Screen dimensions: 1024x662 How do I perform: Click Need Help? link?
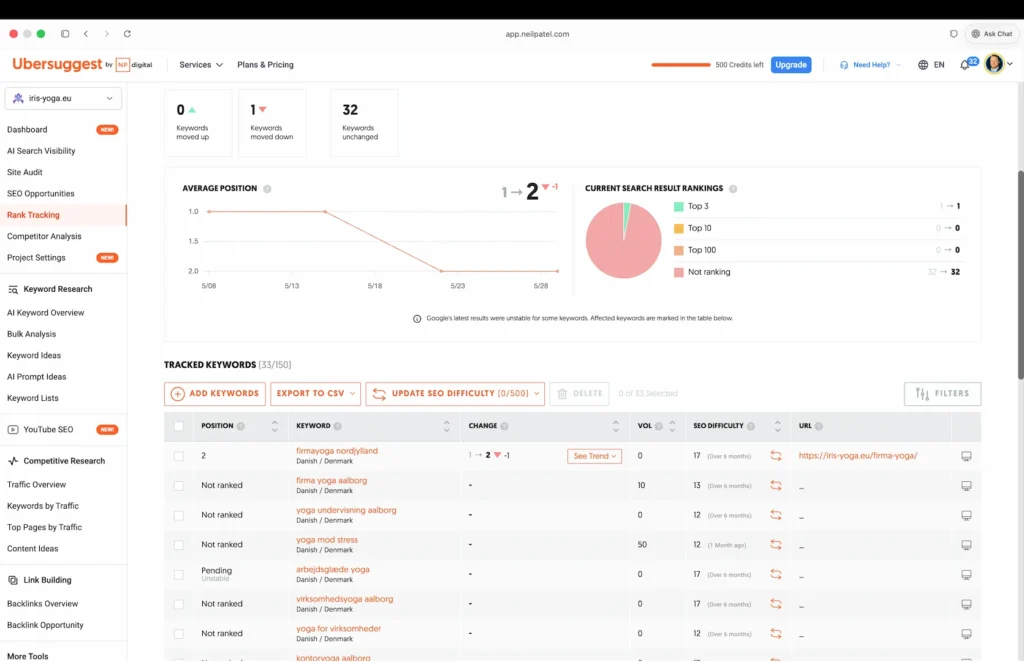click(871, 65)
